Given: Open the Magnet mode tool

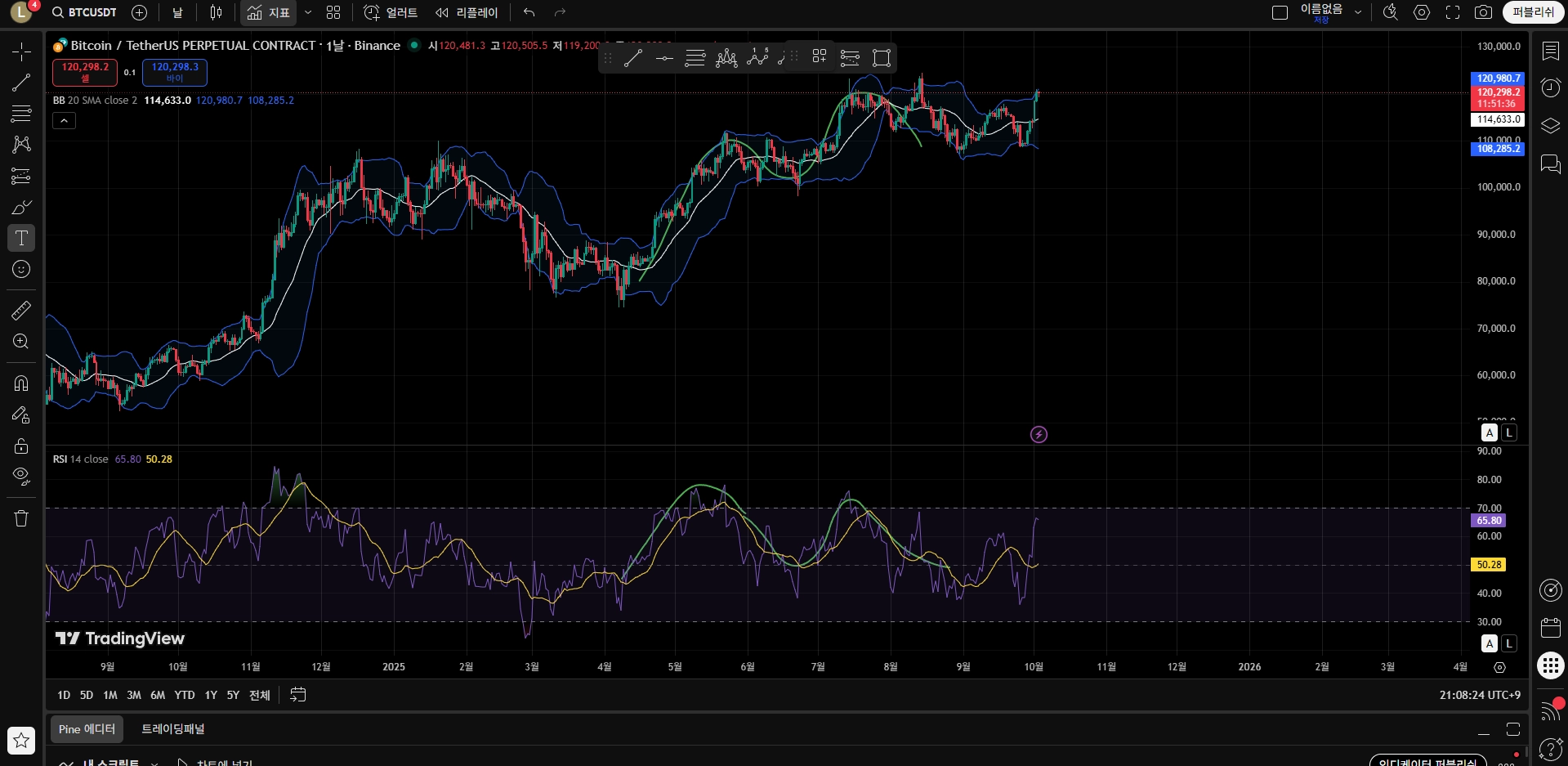Looking at the screenshot, I should tap(21, 383).
